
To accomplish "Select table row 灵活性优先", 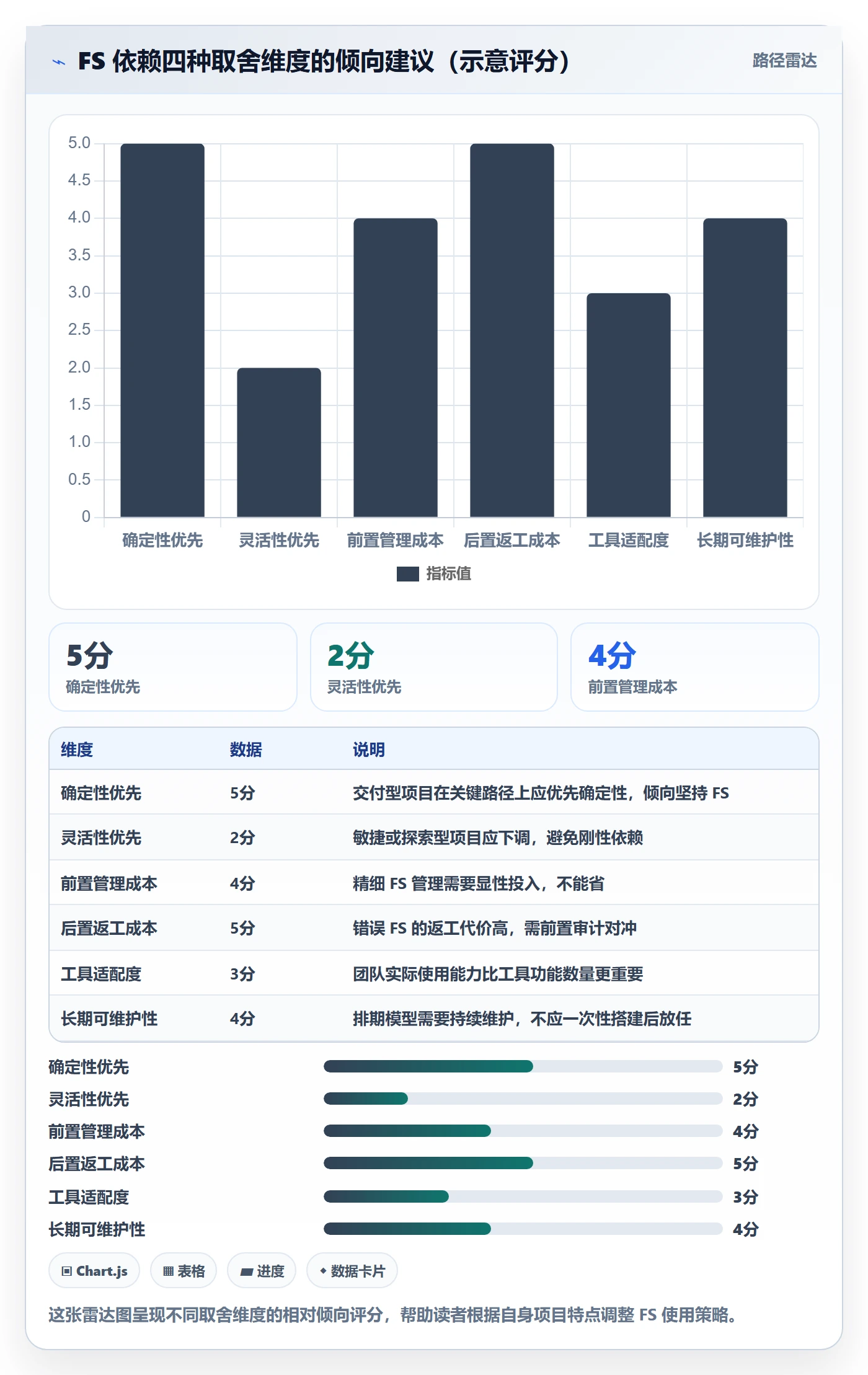I will tap(434, 838).
